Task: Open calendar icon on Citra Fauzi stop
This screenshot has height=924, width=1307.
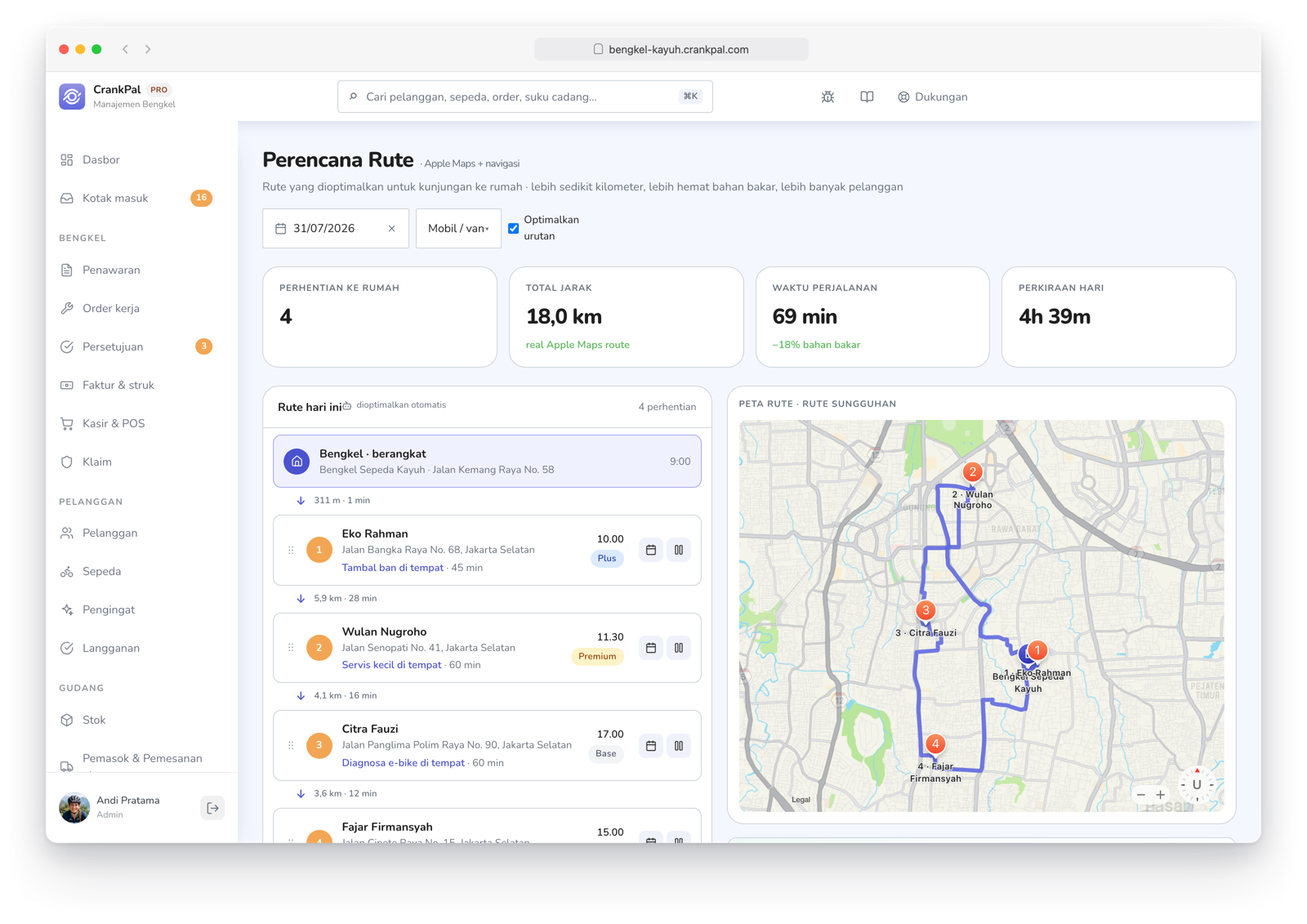Action: pyautogui.click(x=651, y=746)
